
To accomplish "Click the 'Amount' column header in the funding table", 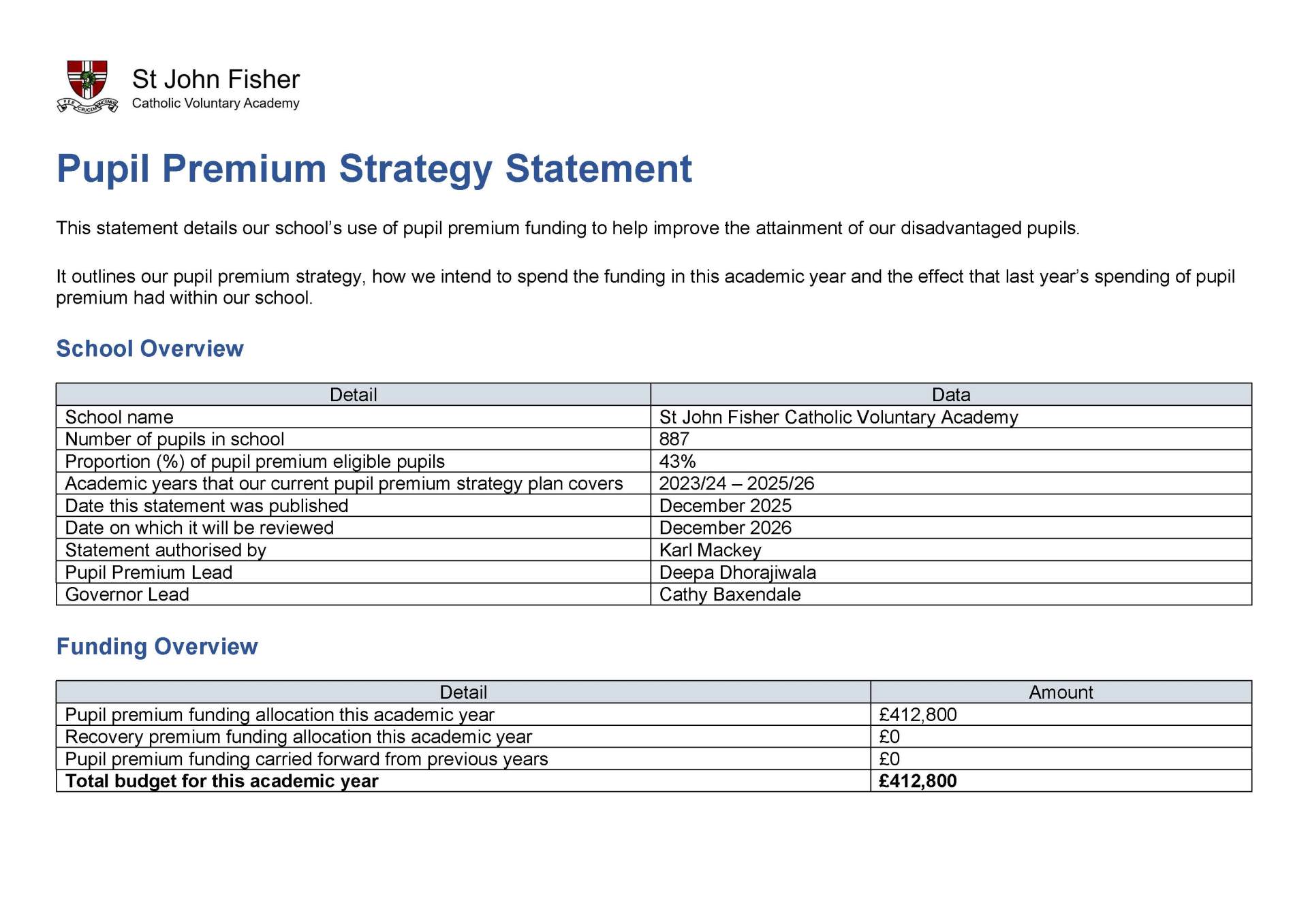I will [1060, 692].
